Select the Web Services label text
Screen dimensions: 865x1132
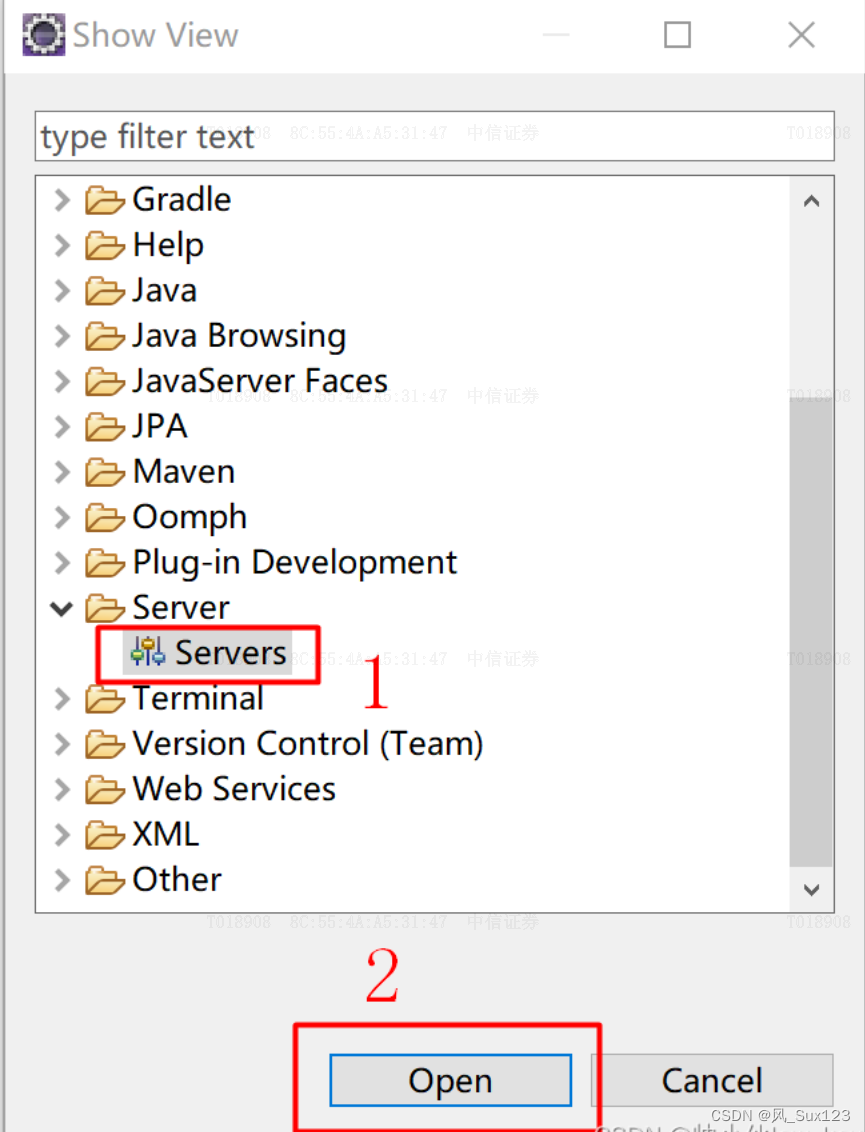click(x=235, y=789)
